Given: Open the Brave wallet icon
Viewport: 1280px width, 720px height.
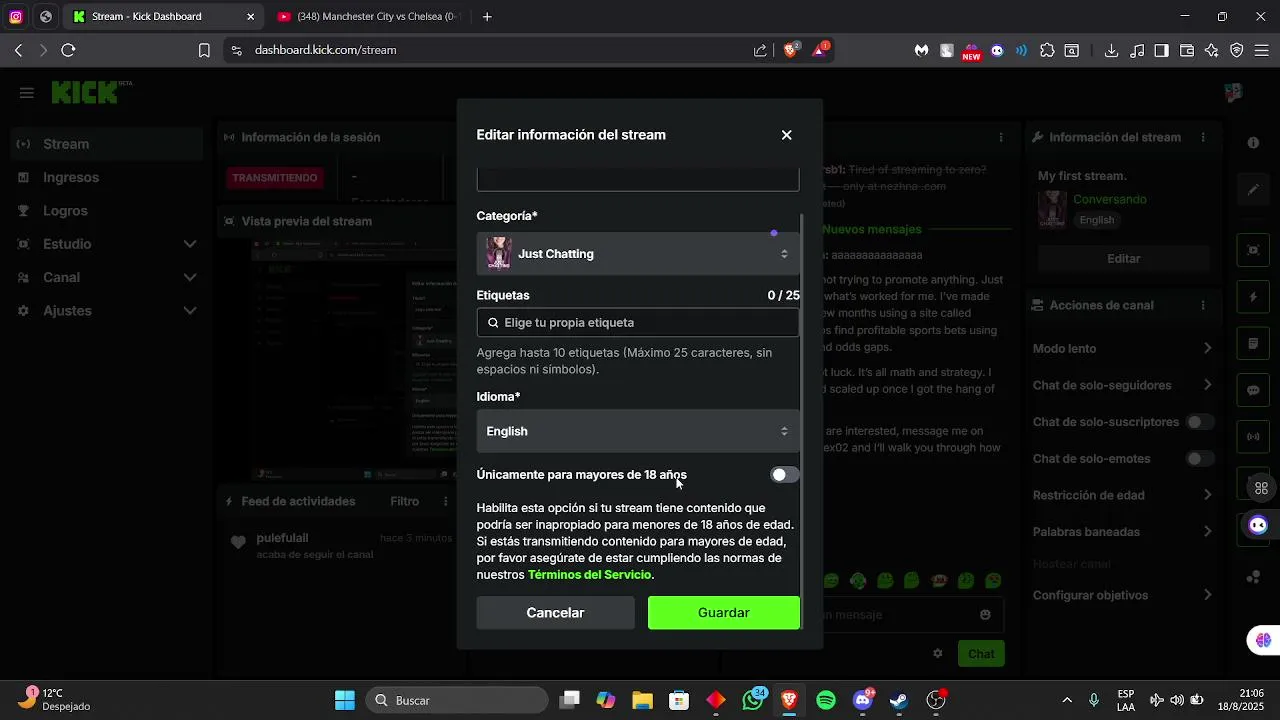Looking at the screenshot, I should coord(1187,50).
